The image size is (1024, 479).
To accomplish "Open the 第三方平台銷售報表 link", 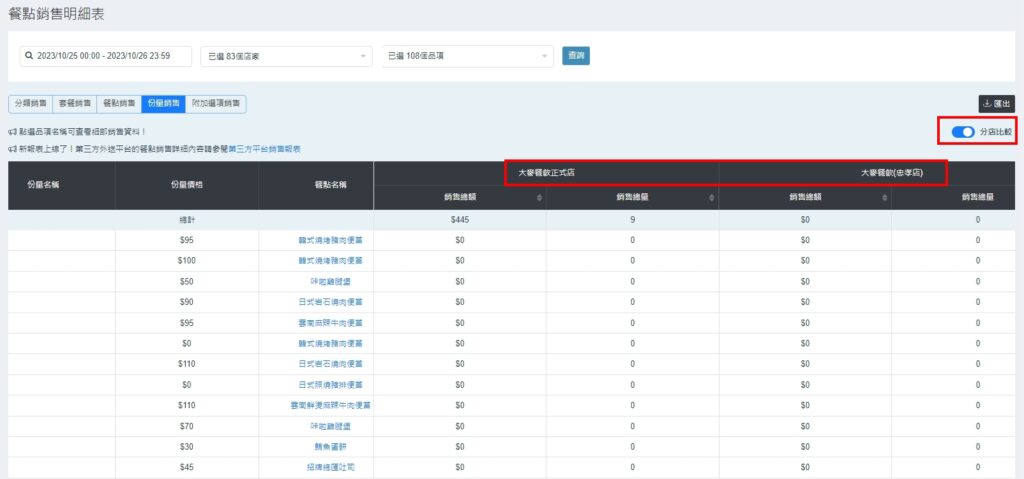I will point(264,149).
